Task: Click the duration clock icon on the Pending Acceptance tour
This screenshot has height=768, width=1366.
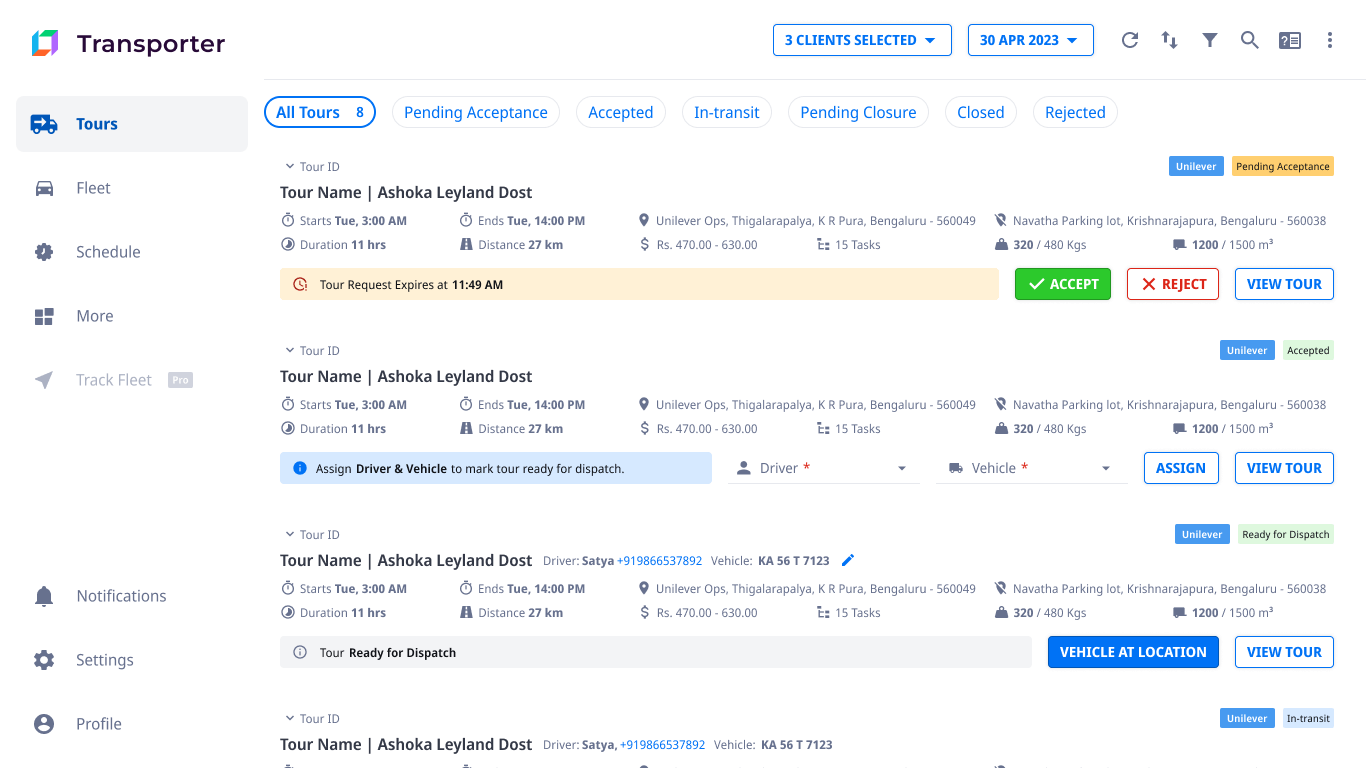Action: [x=288, y=245]
